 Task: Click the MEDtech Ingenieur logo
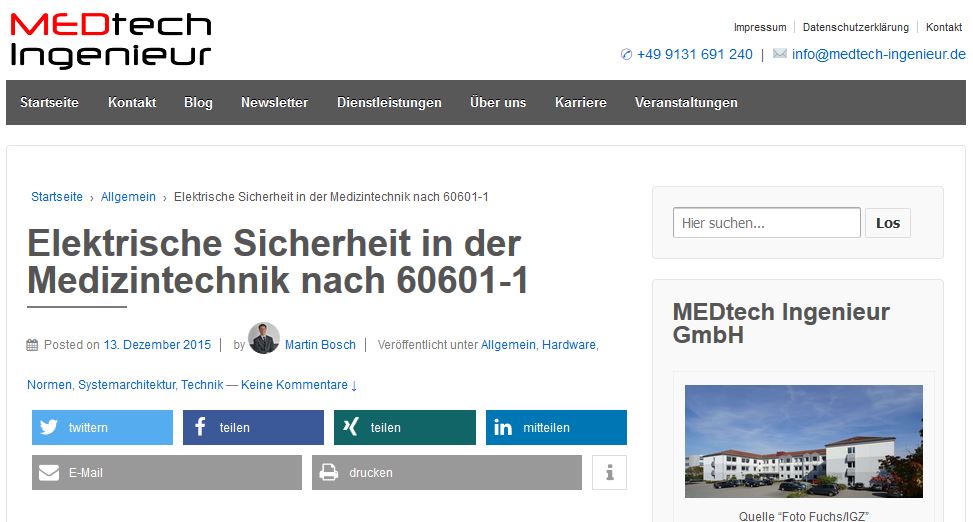click(110, 40)
